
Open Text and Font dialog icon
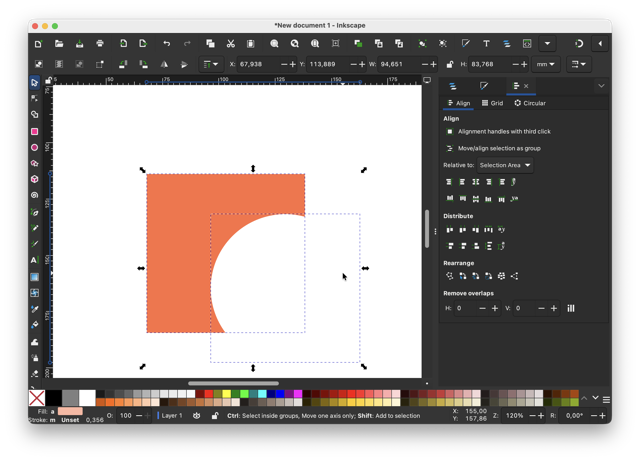pyautogui.click(x=486, y=44)
